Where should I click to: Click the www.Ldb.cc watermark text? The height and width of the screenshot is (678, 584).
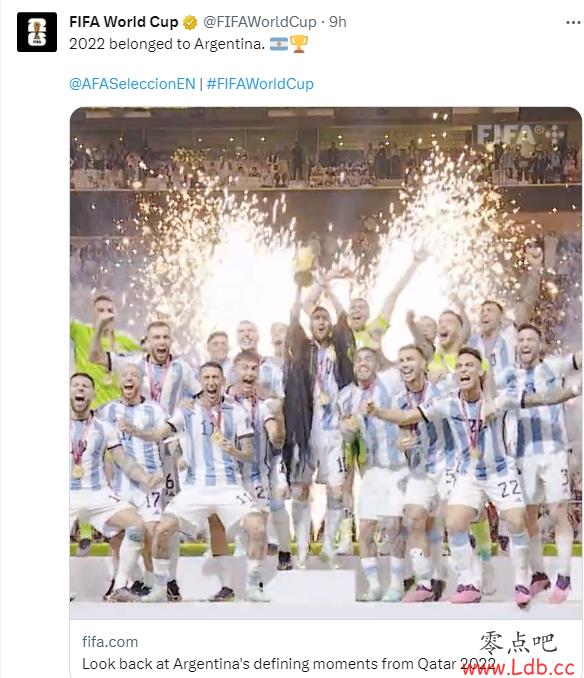click(518, 668)
